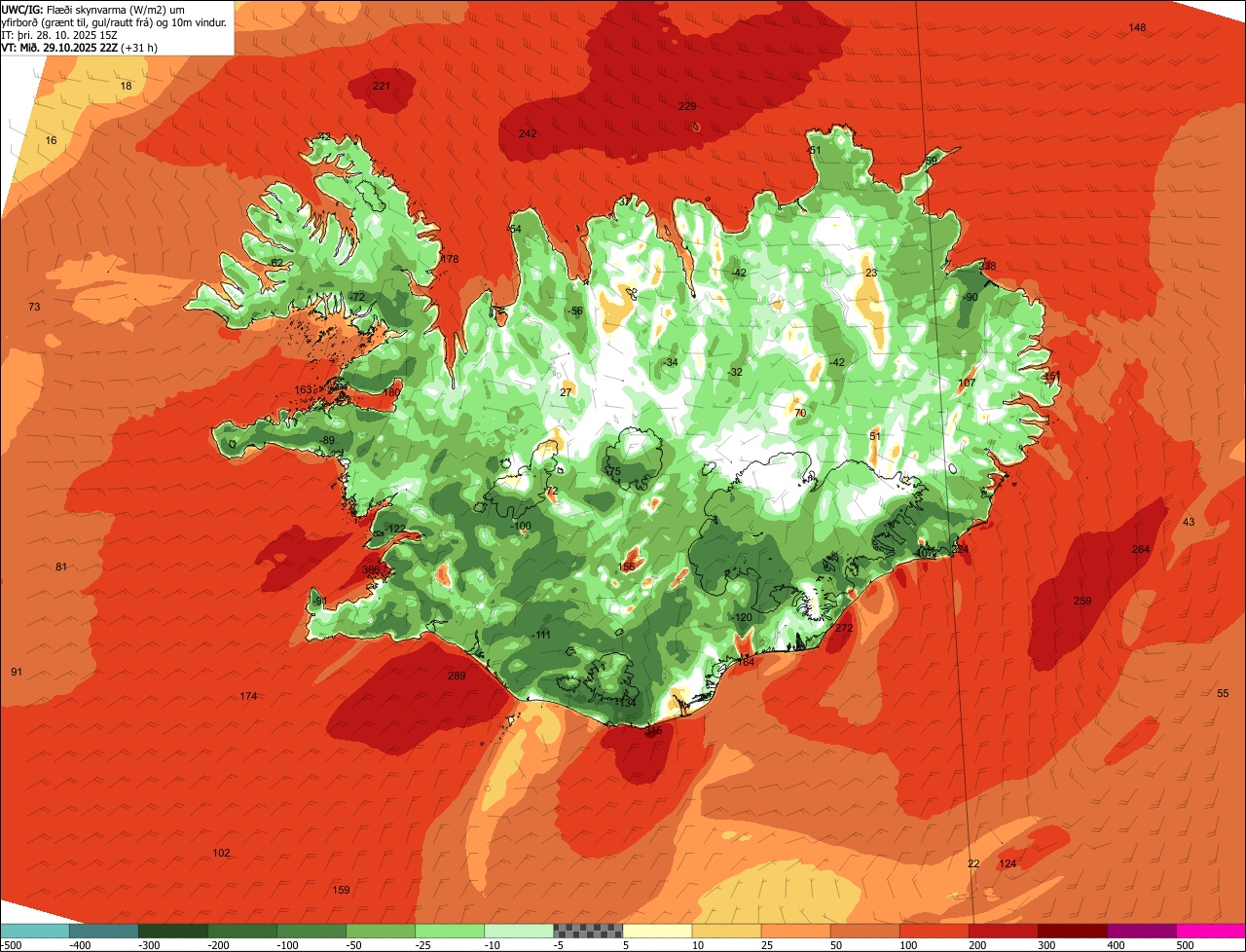Click the value -34 in north-central Iceland

point(670,362)
